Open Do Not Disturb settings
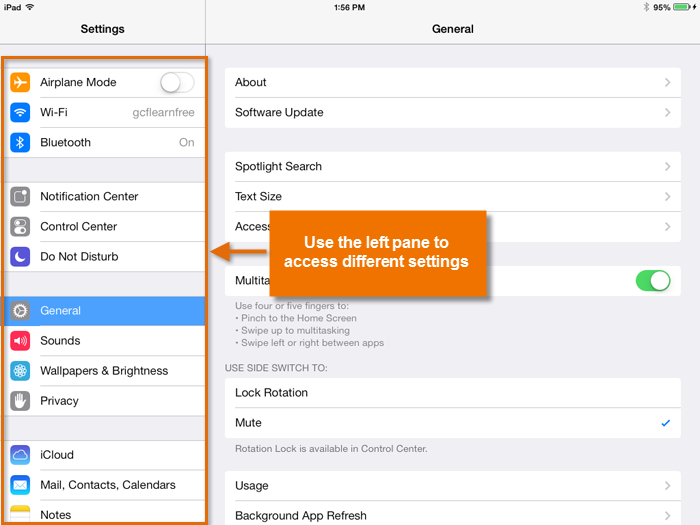The height and width of the screenshot is (525, 700). coord(105,257)
